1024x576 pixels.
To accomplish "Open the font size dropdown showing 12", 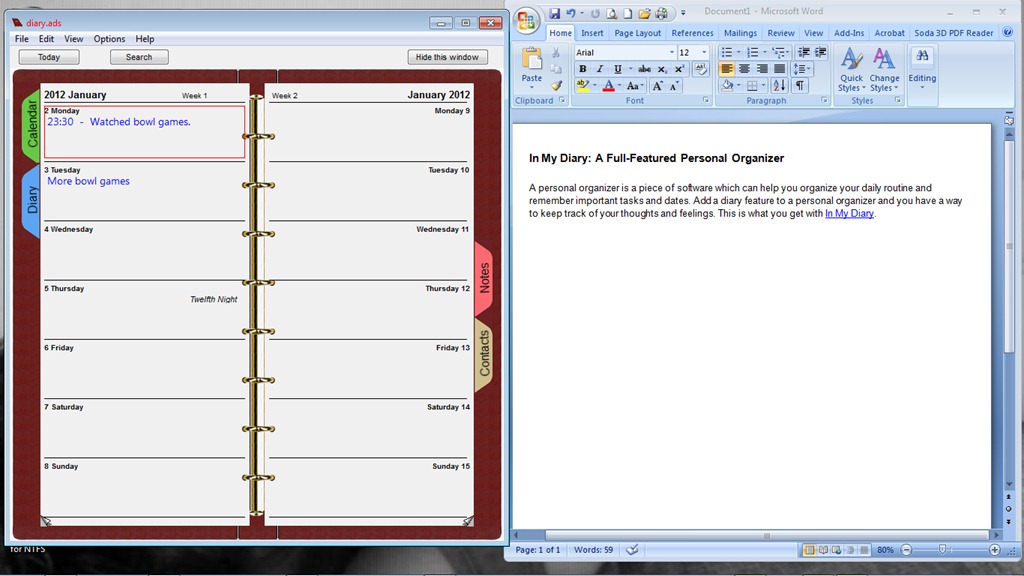I will (x=704, y=52).
